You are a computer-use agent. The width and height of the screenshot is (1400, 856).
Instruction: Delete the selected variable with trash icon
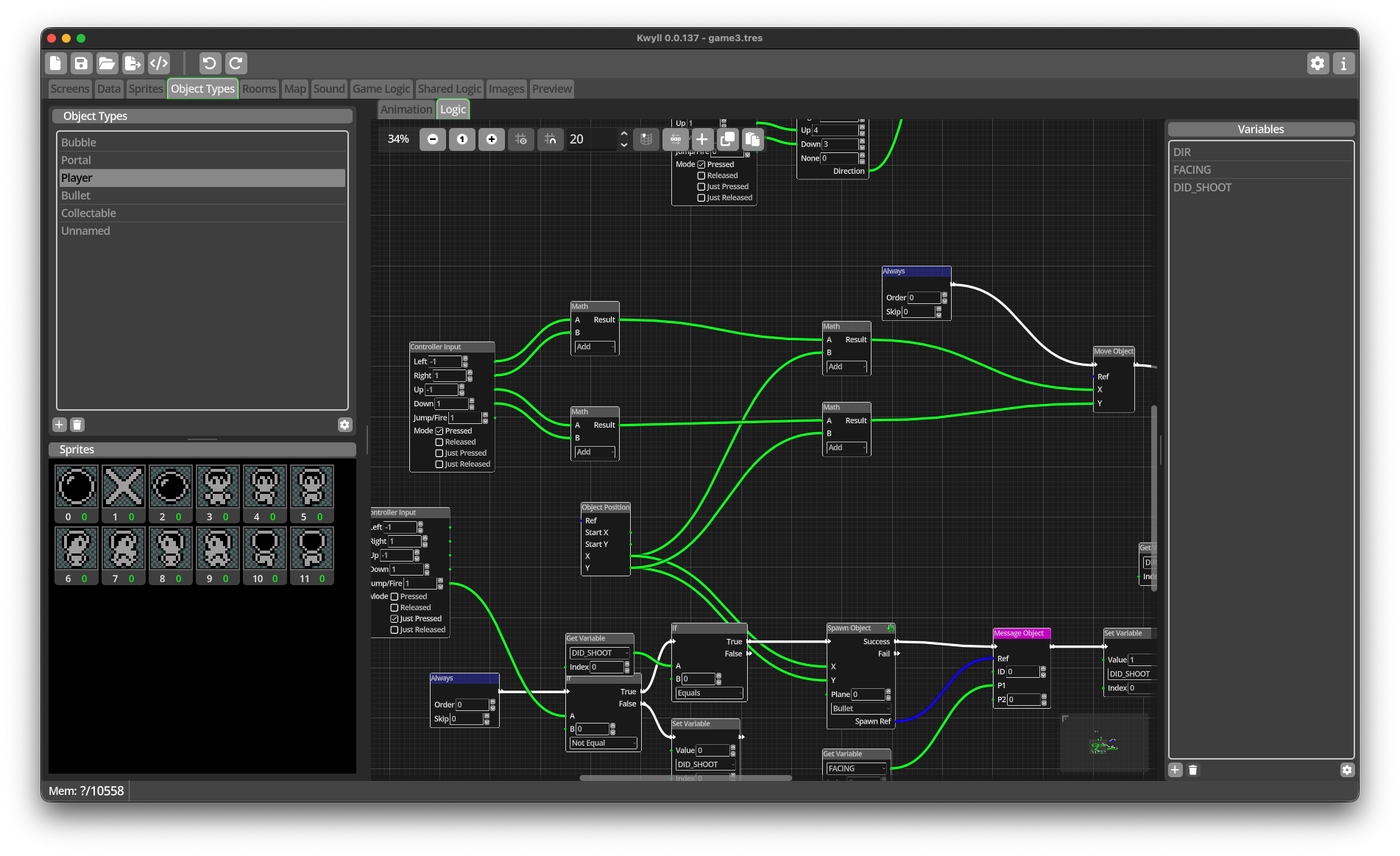[x=1193, y=770]
